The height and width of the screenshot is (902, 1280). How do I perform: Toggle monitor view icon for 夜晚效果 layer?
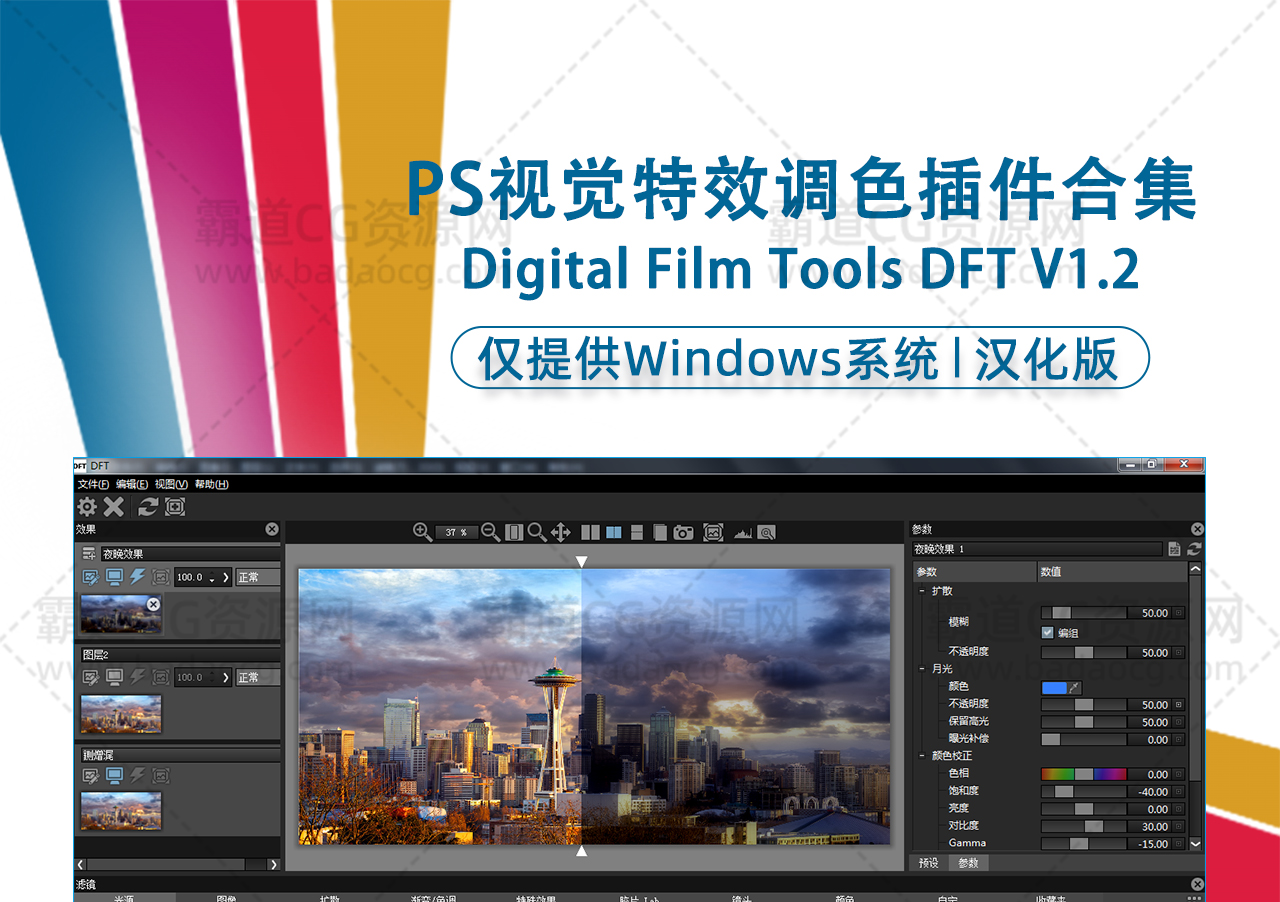[x=114, y=577]
